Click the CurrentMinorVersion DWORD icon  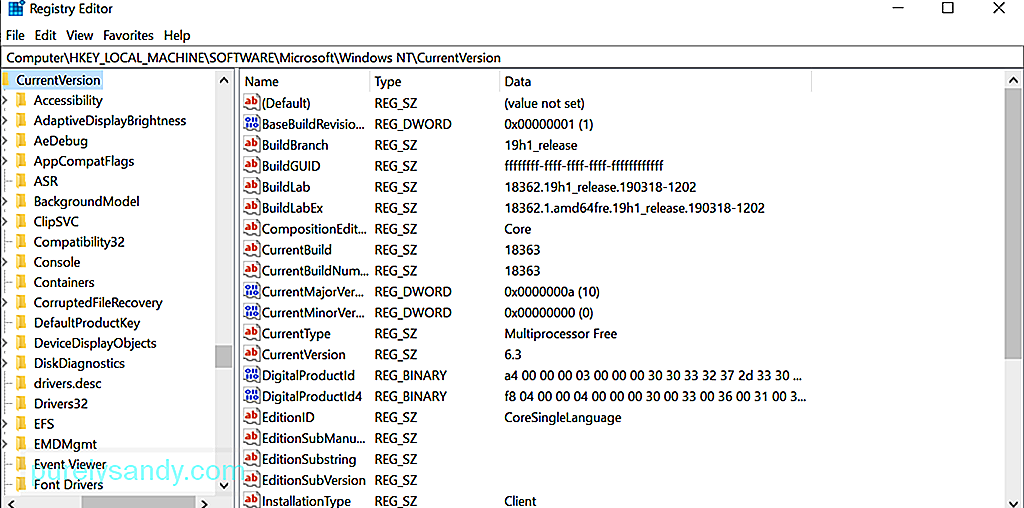(x=251, y=312)
